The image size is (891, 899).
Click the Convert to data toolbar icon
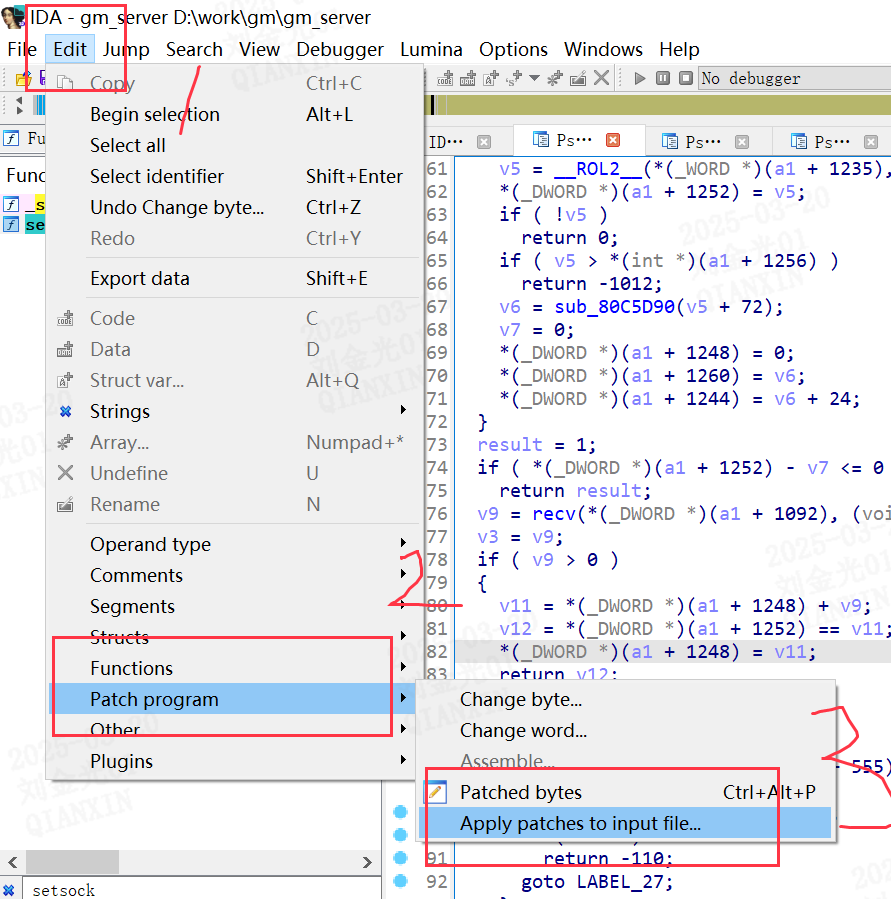(x=468, y=79)
